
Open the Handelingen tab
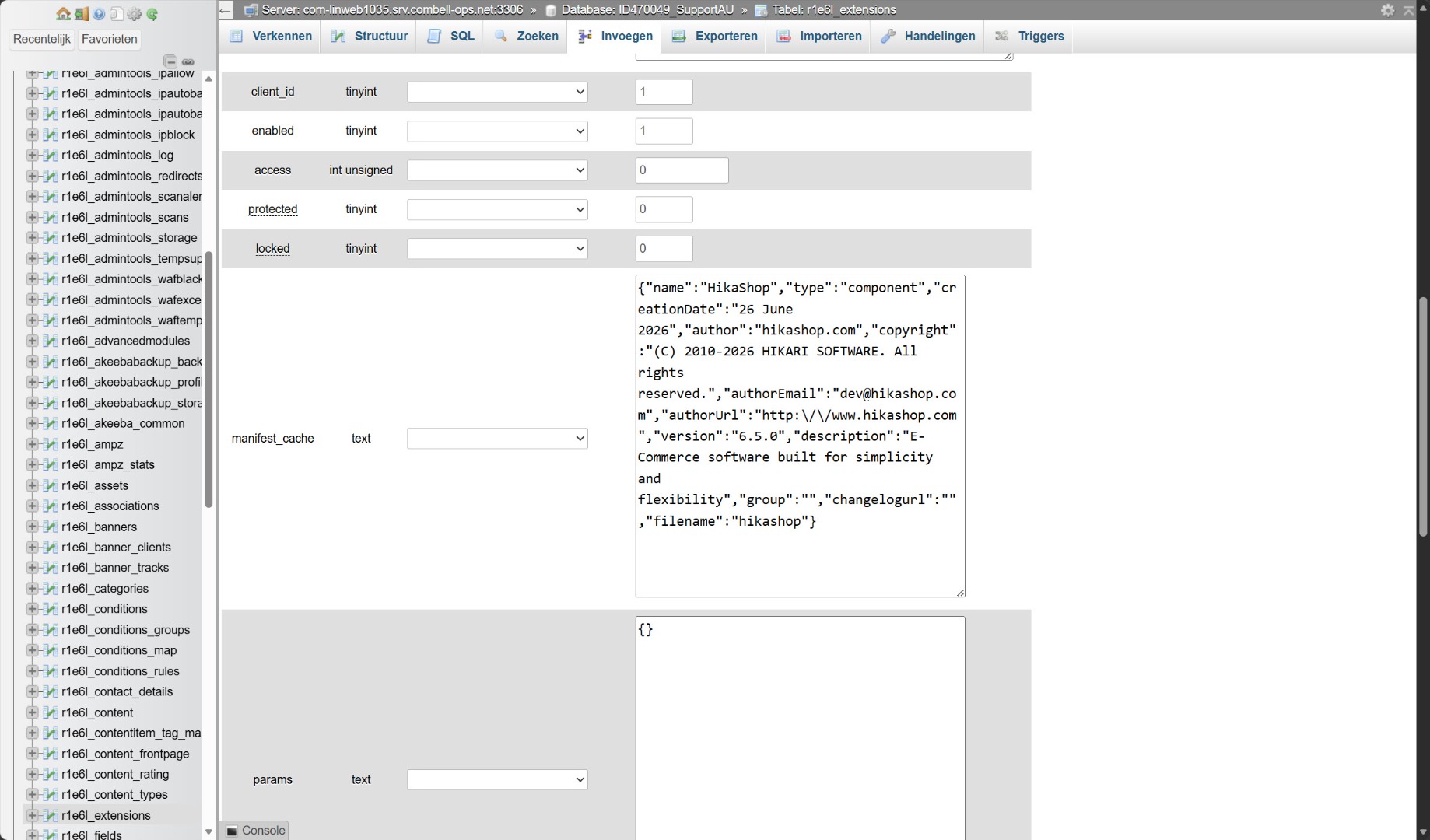click(x=927, y=37)
